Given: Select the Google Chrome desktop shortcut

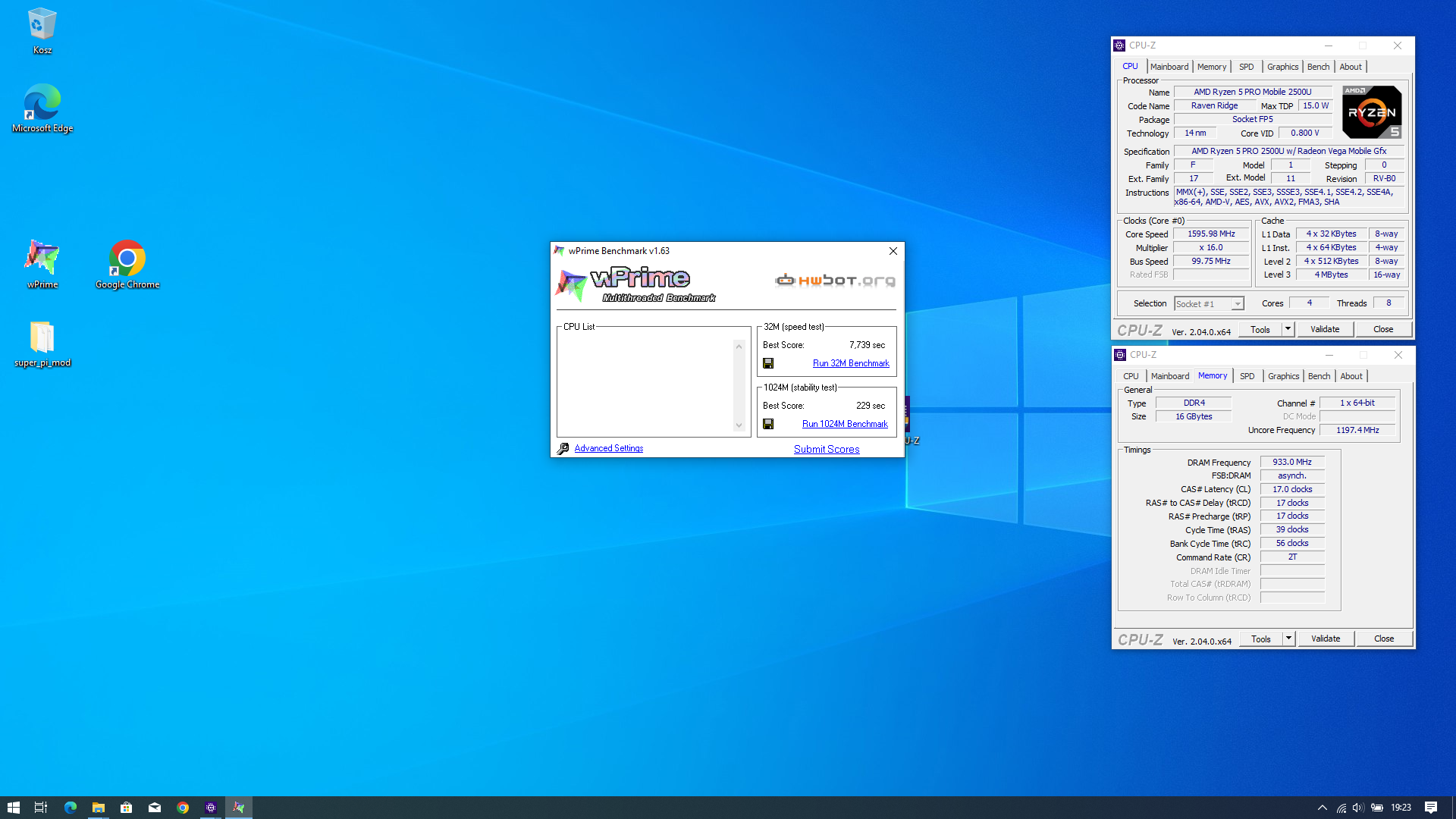Looking at the screenshot, I should (x=127, y=264).
